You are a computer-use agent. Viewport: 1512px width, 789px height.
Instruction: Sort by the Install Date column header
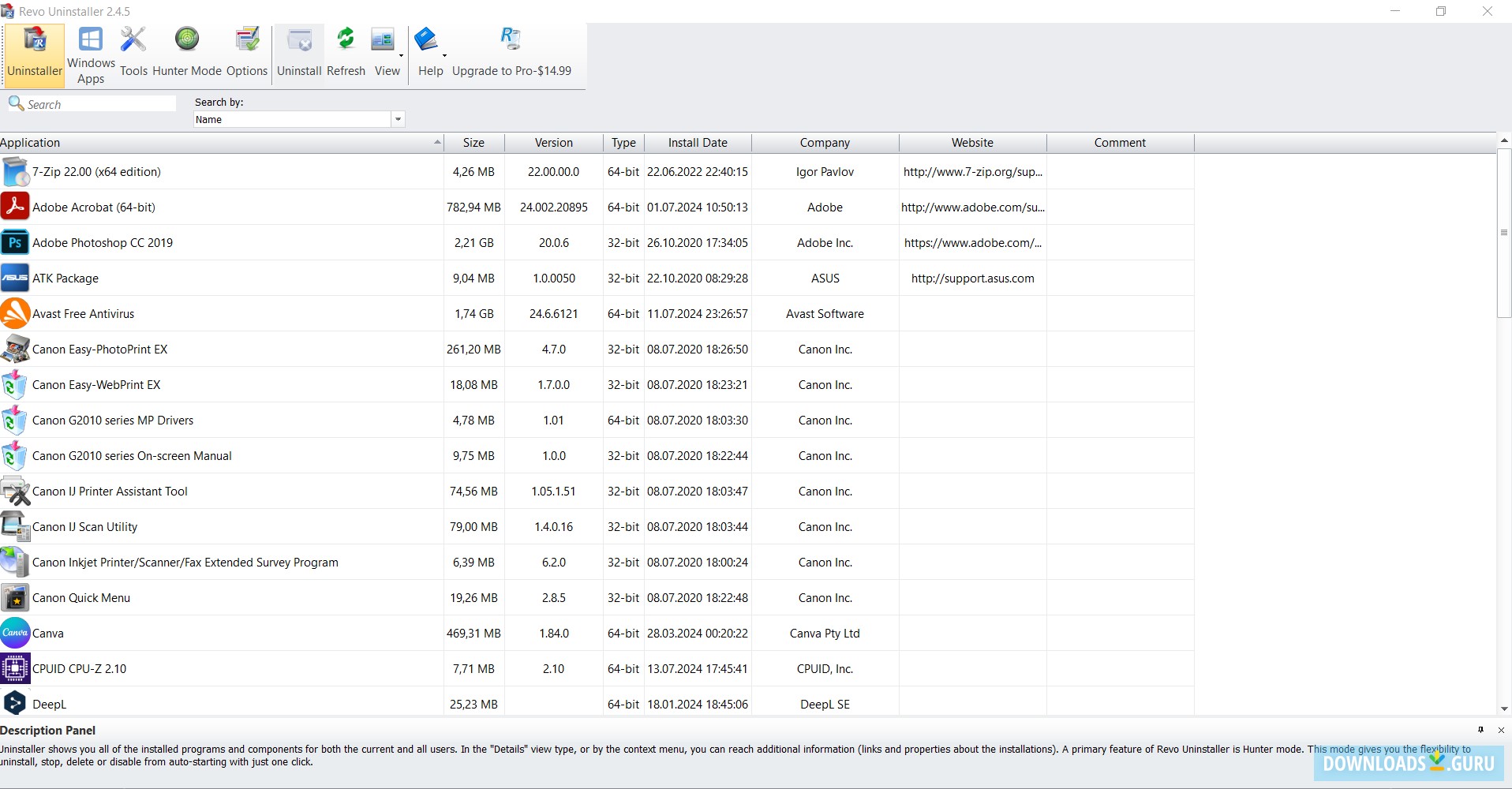tap(698, 143)
